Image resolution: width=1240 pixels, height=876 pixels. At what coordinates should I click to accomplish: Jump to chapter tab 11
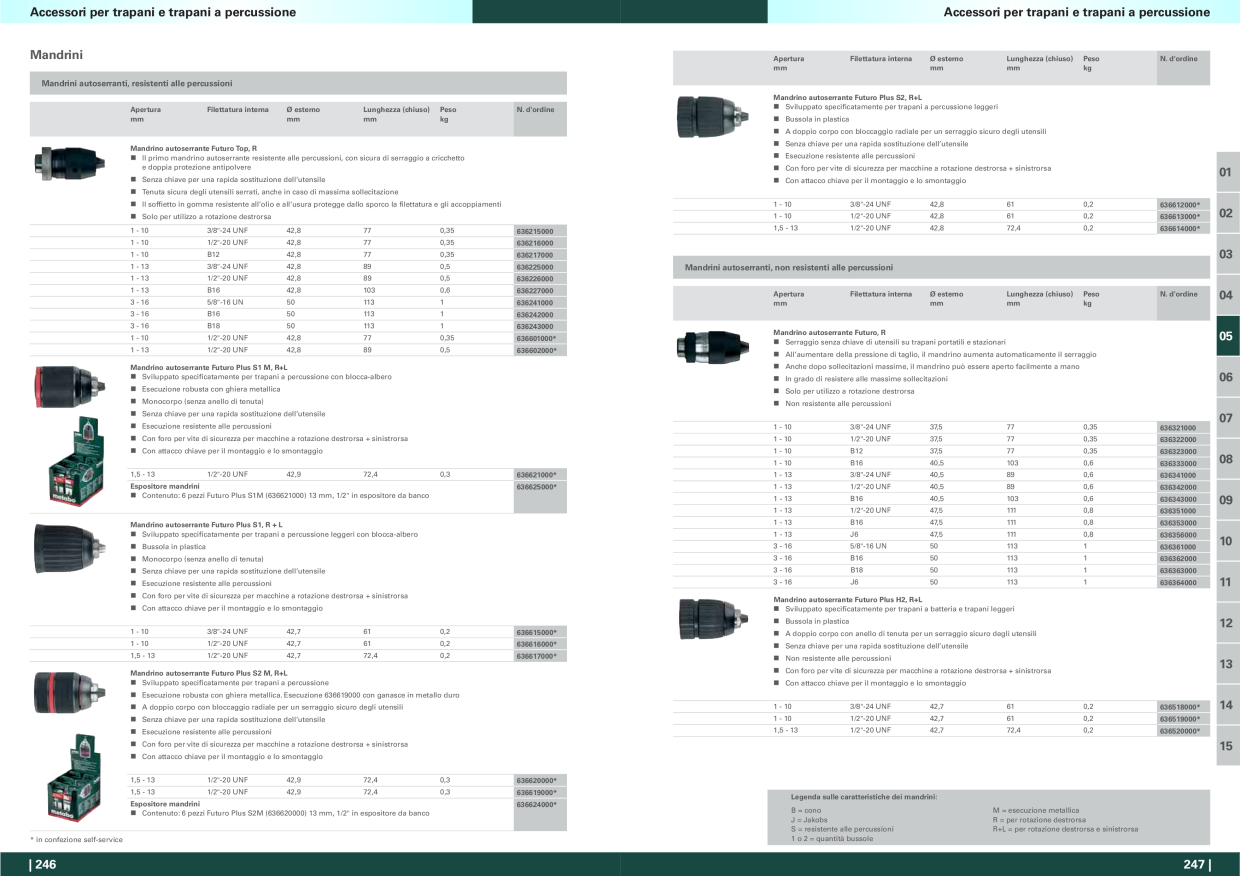(1227, 582)
